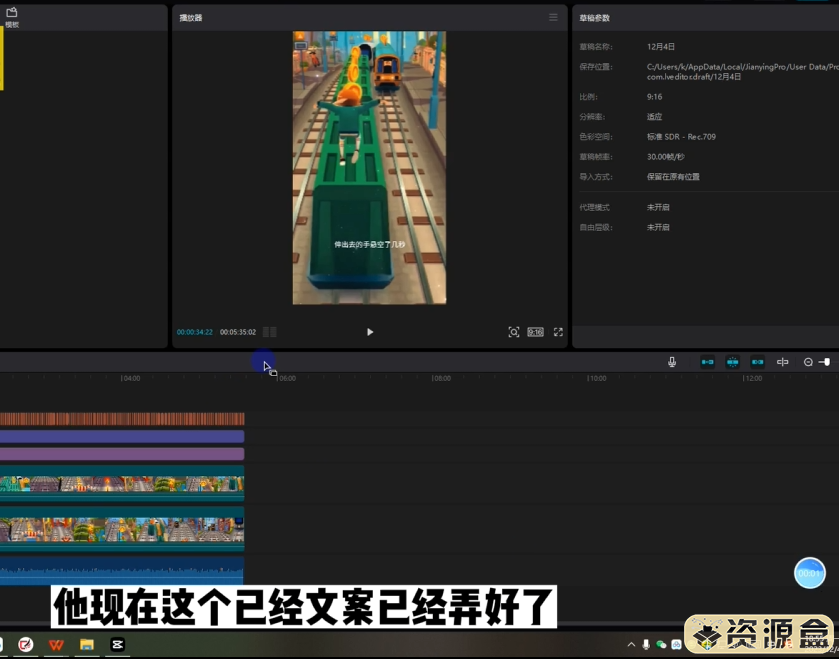839x659 pixels.
Task: Toggle track linkage button
Action: pyautogui.click(x=758, y=362)
